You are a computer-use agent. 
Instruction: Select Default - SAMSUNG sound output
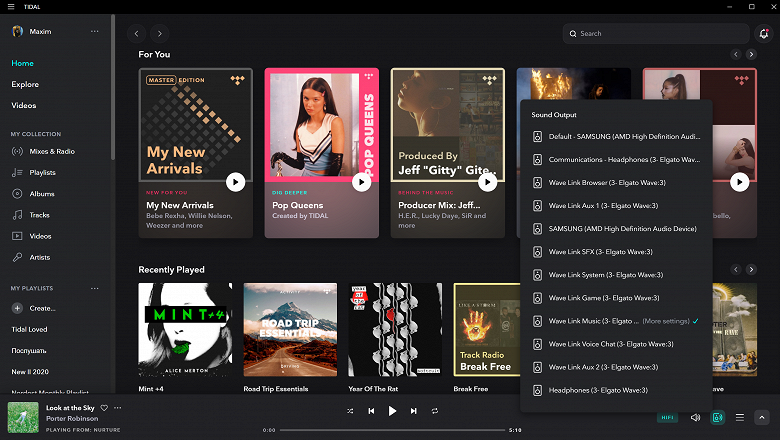pos(616,137)
